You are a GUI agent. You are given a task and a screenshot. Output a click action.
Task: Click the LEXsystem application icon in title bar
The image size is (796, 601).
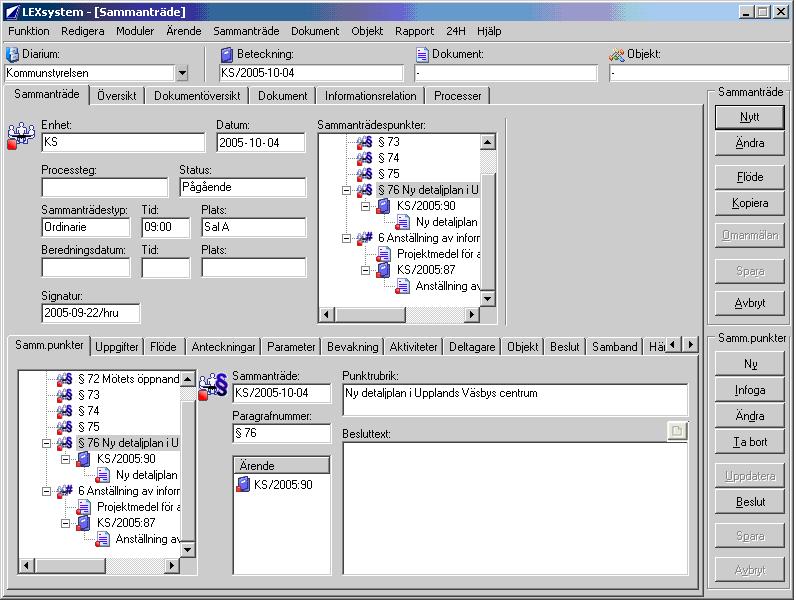pos(12,12)
